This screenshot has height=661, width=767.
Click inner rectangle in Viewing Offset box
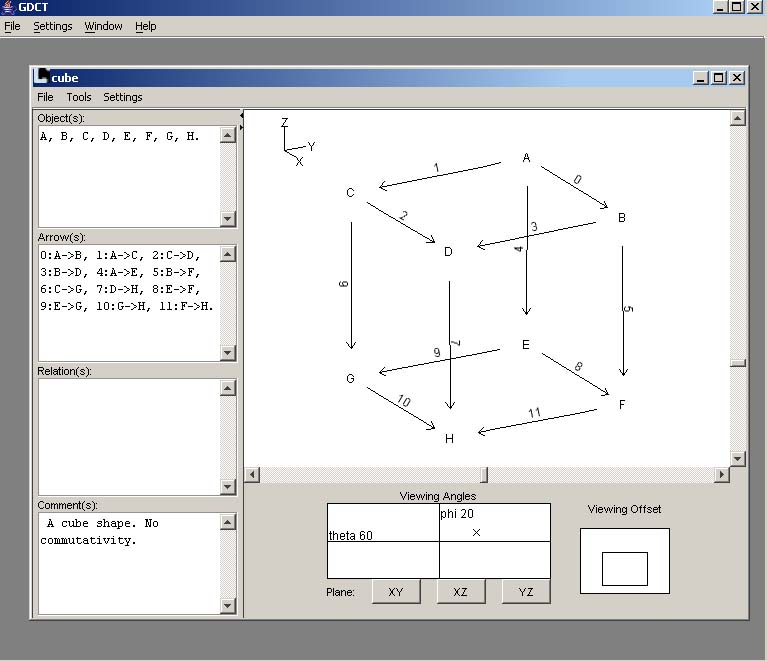(624, 568)
